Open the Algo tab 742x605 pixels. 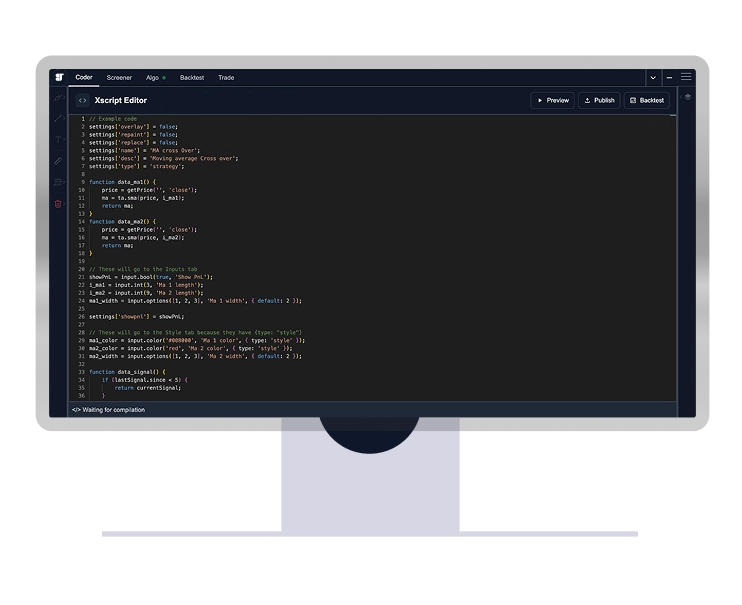tap(155, 77)
